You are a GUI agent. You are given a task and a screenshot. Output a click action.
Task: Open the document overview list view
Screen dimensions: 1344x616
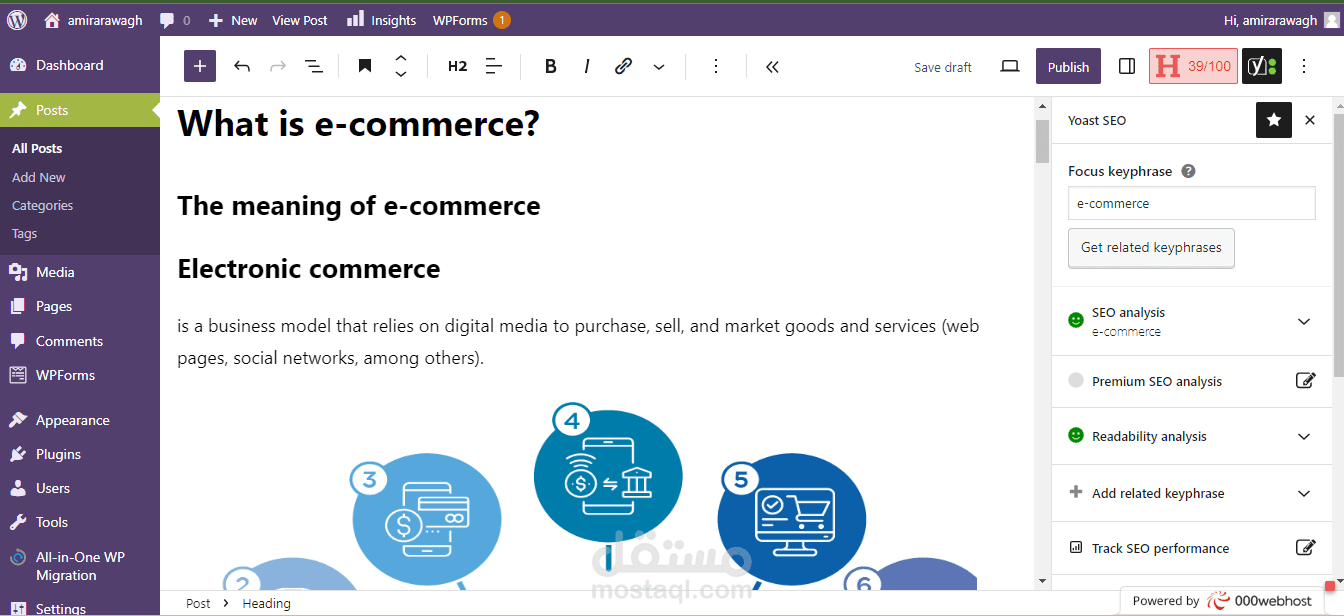click(314, 66)
